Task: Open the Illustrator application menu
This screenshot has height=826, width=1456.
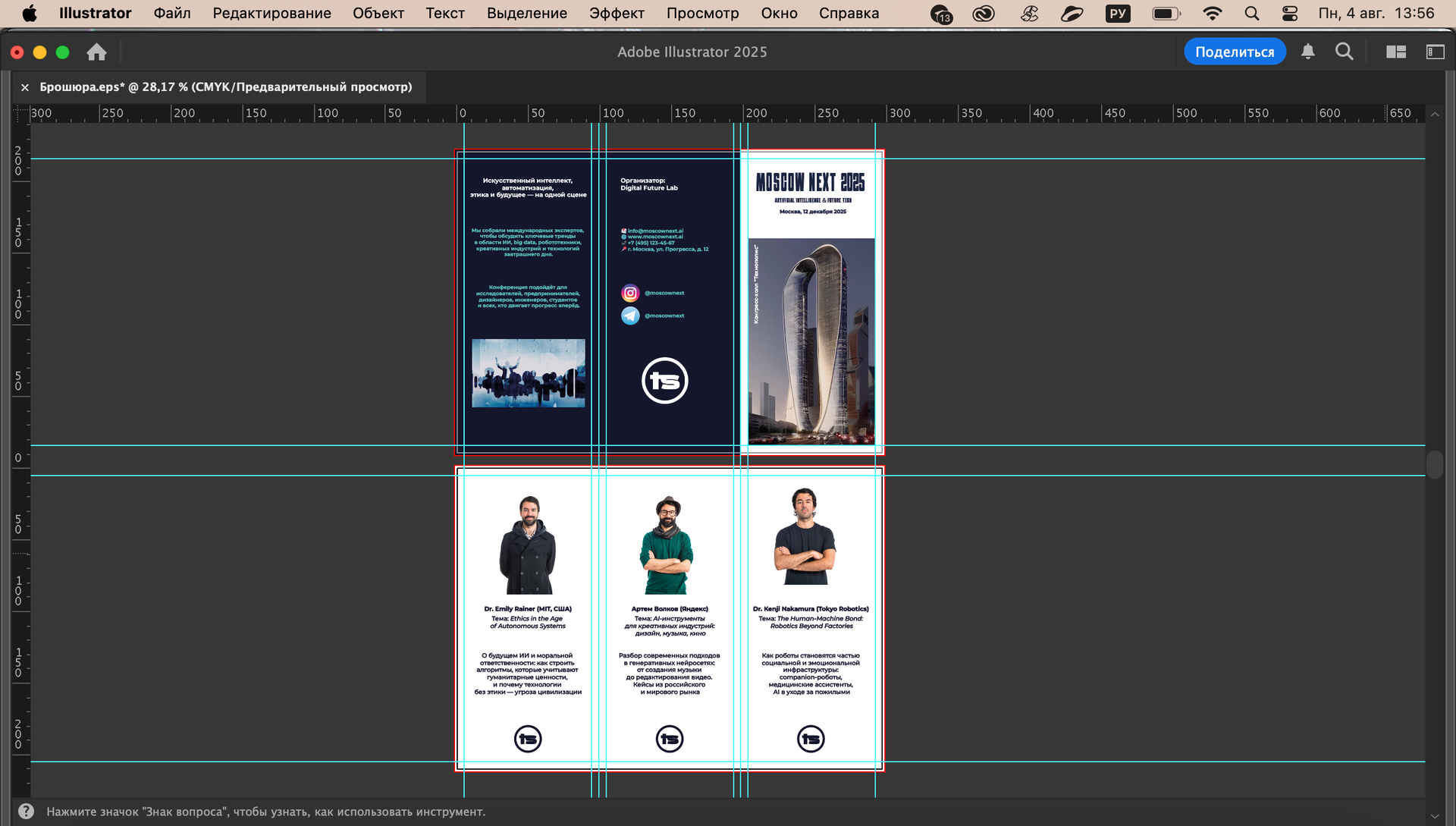Action: [95, 13]
